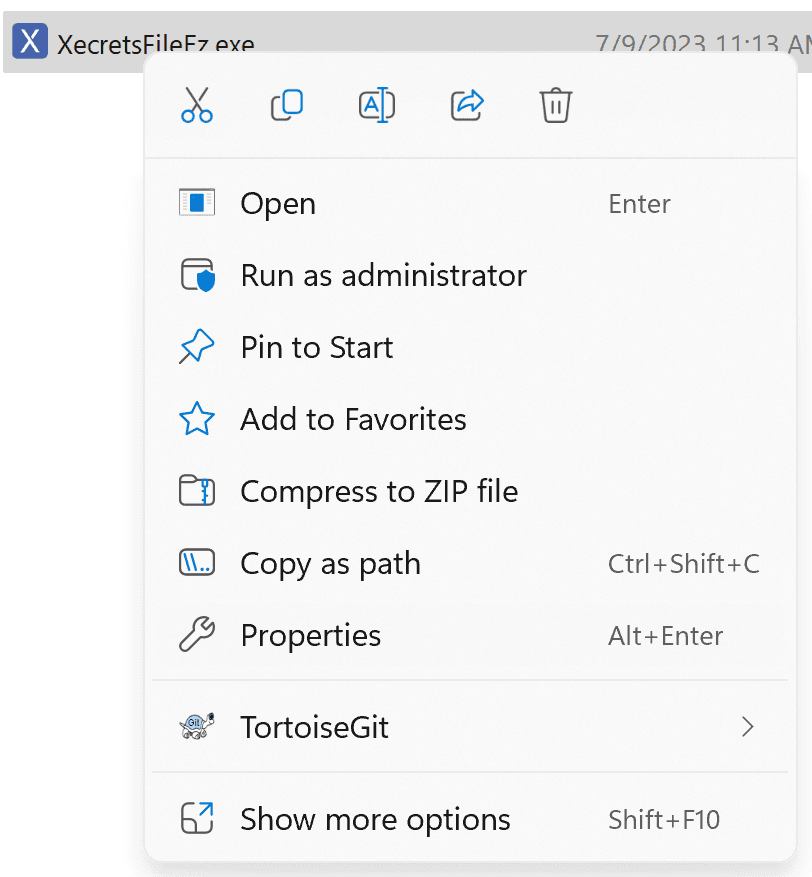This screenshot has height=877, width=812.
Task: Click the Add to Favorites star icon
Action: [x=197, y=419]
